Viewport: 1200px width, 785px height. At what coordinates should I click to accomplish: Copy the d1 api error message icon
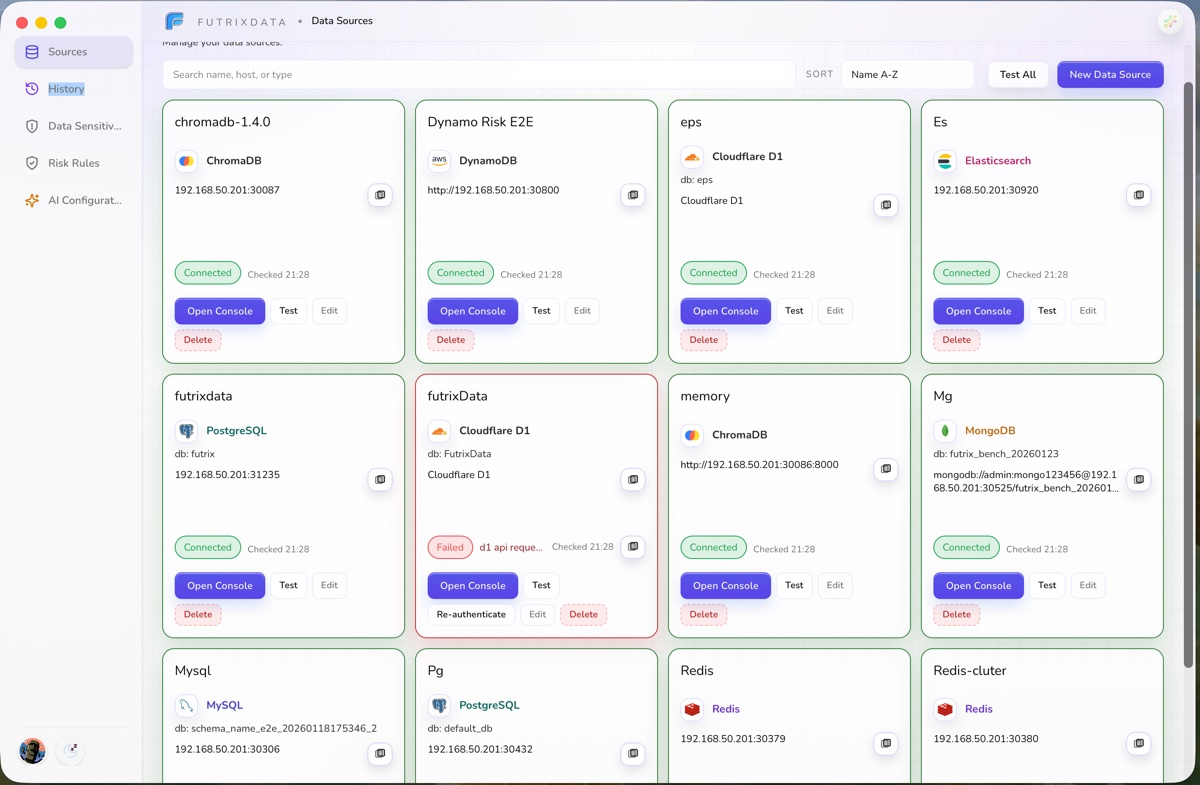633,547
